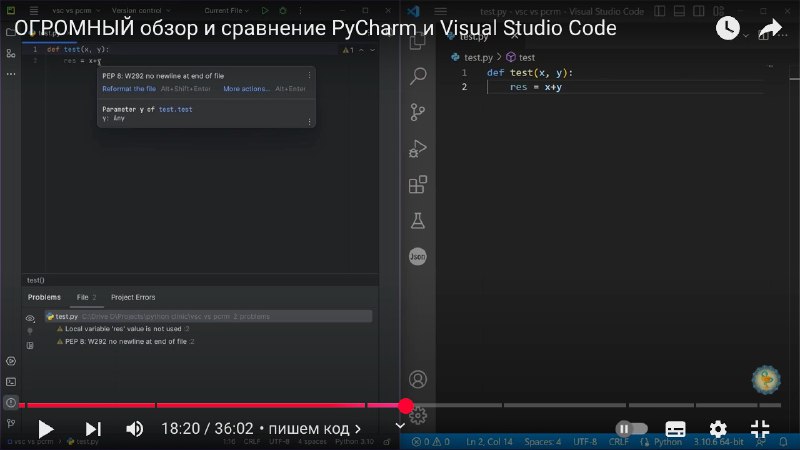
Task: Click Ln 2, Col 14 status item
Action: (489, 441)
